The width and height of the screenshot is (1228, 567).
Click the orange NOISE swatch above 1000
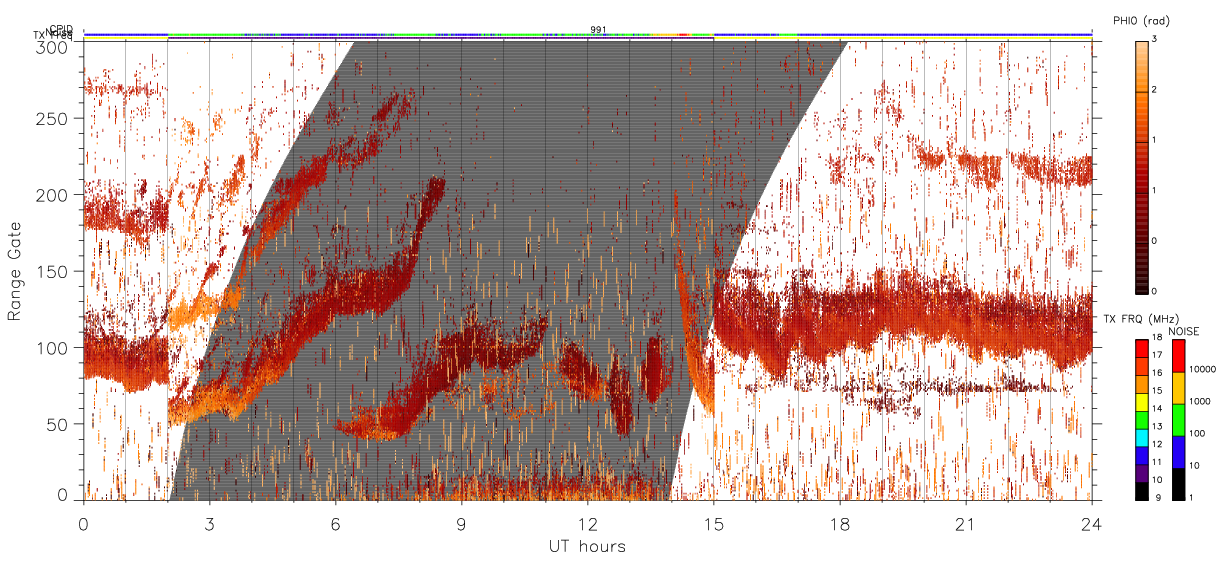(1177, 387)
